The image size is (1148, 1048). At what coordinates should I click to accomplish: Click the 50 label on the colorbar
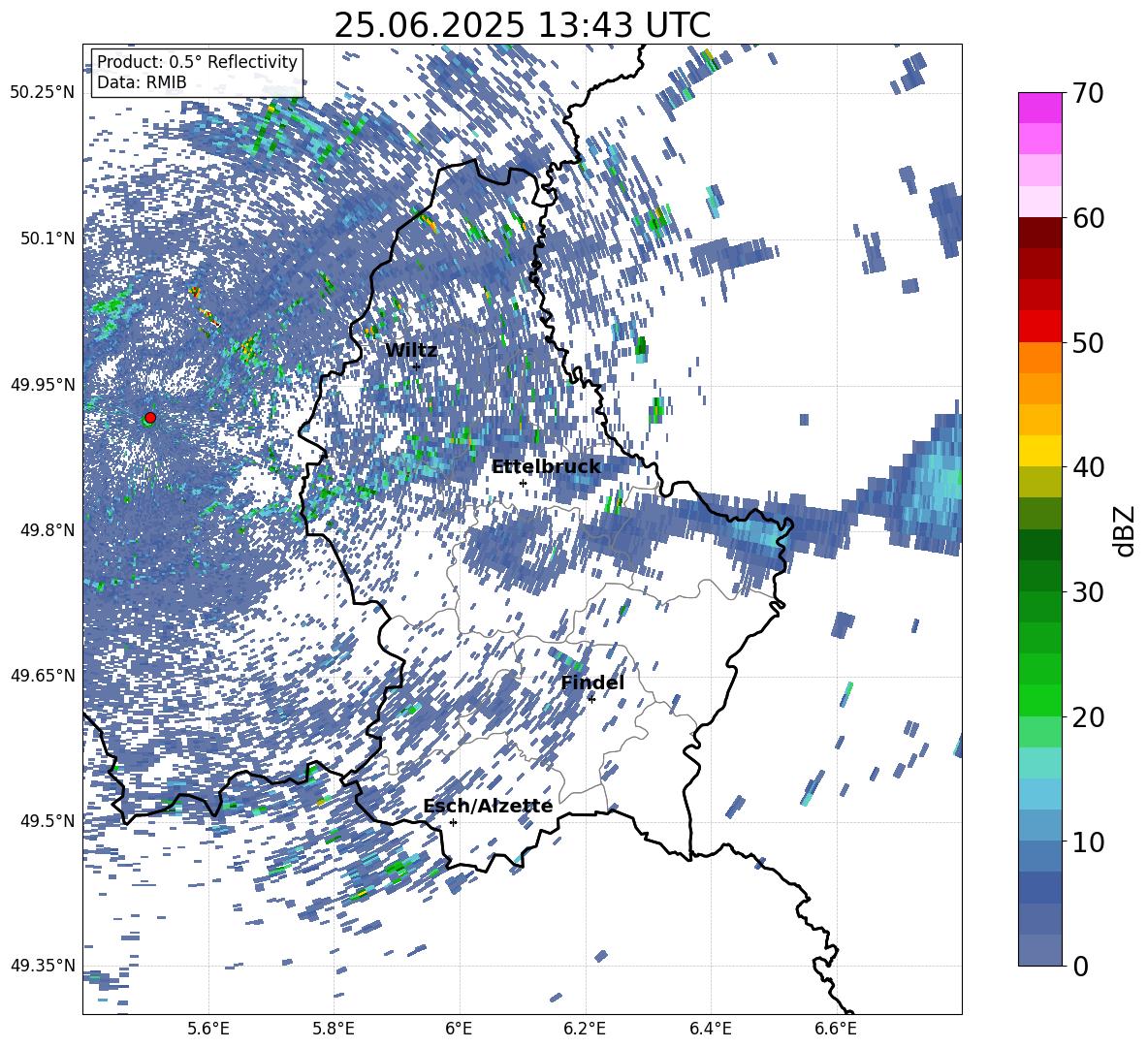click(1088, 342)
